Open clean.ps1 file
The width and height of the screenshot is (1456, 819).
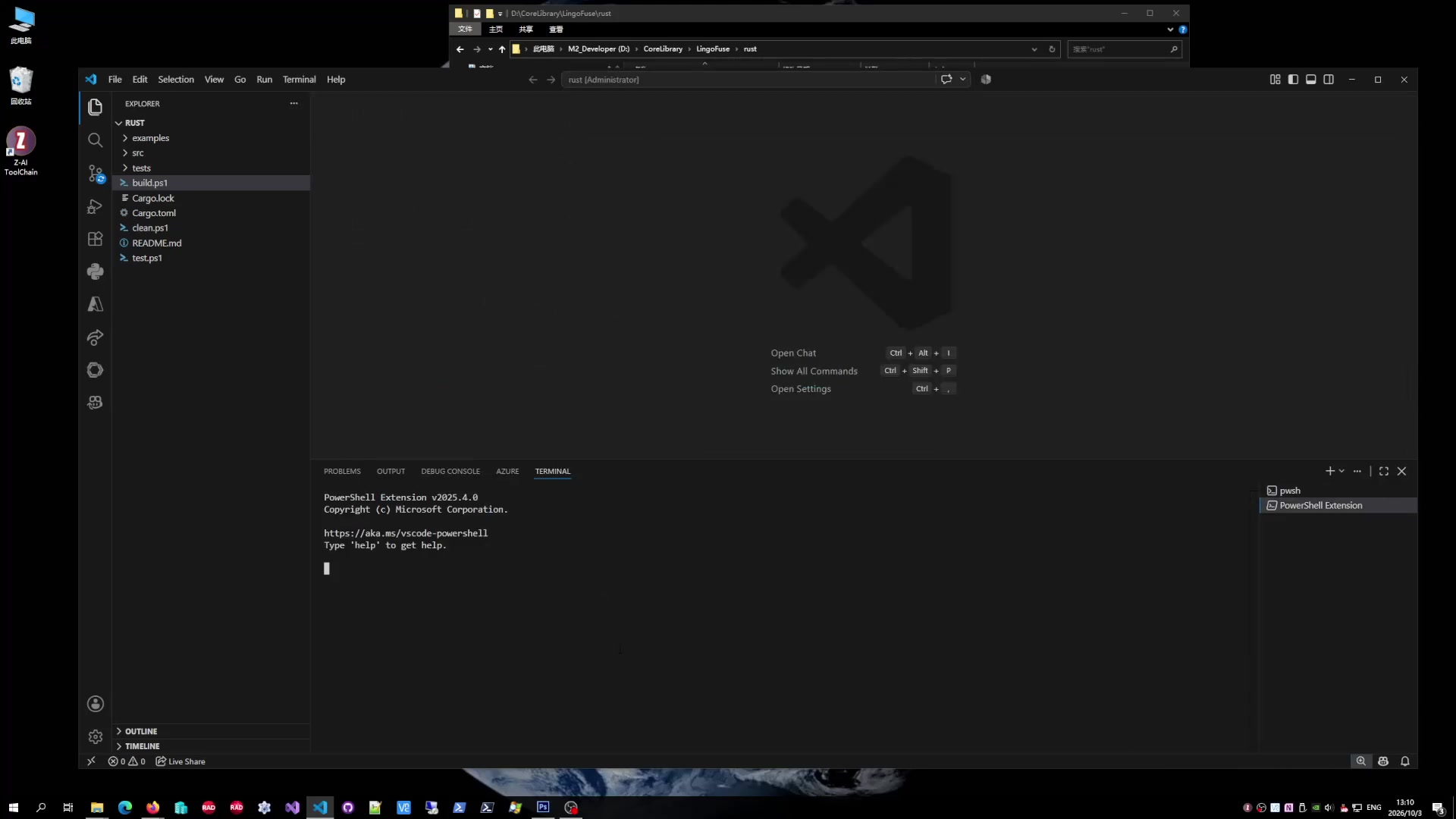[x=211, y=227]
